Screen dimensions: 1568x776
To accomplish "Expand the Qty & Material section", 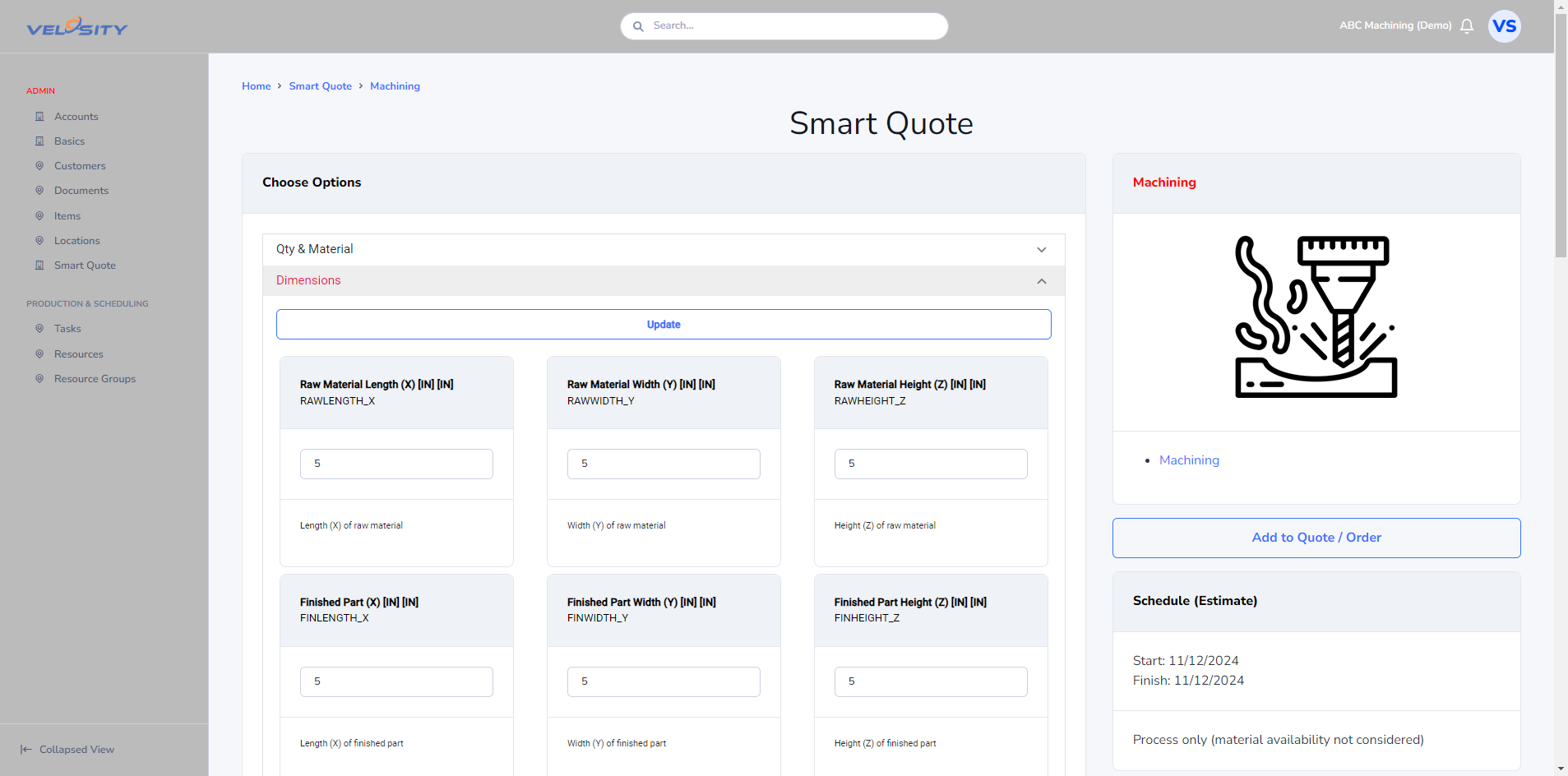I will point(664,249).
